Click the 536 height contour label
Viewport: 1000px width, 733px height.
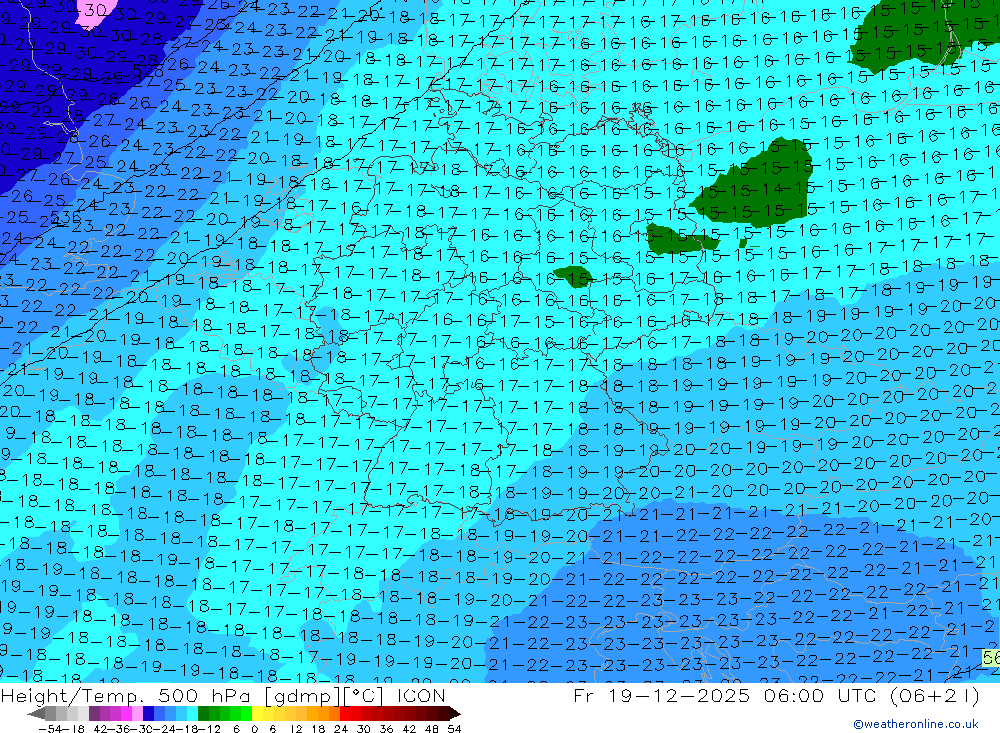(x=66, y=217)
